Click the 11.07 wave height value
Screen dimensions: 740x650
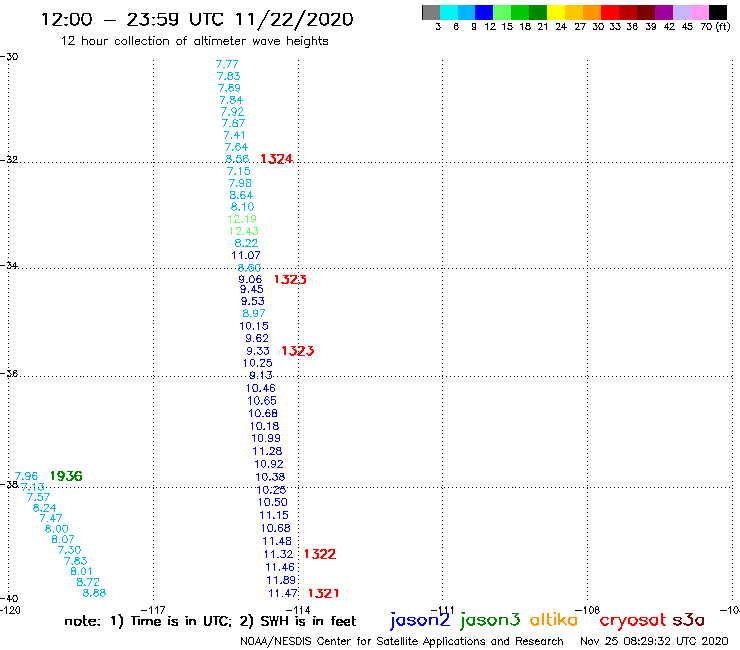[x=246, y=255]
